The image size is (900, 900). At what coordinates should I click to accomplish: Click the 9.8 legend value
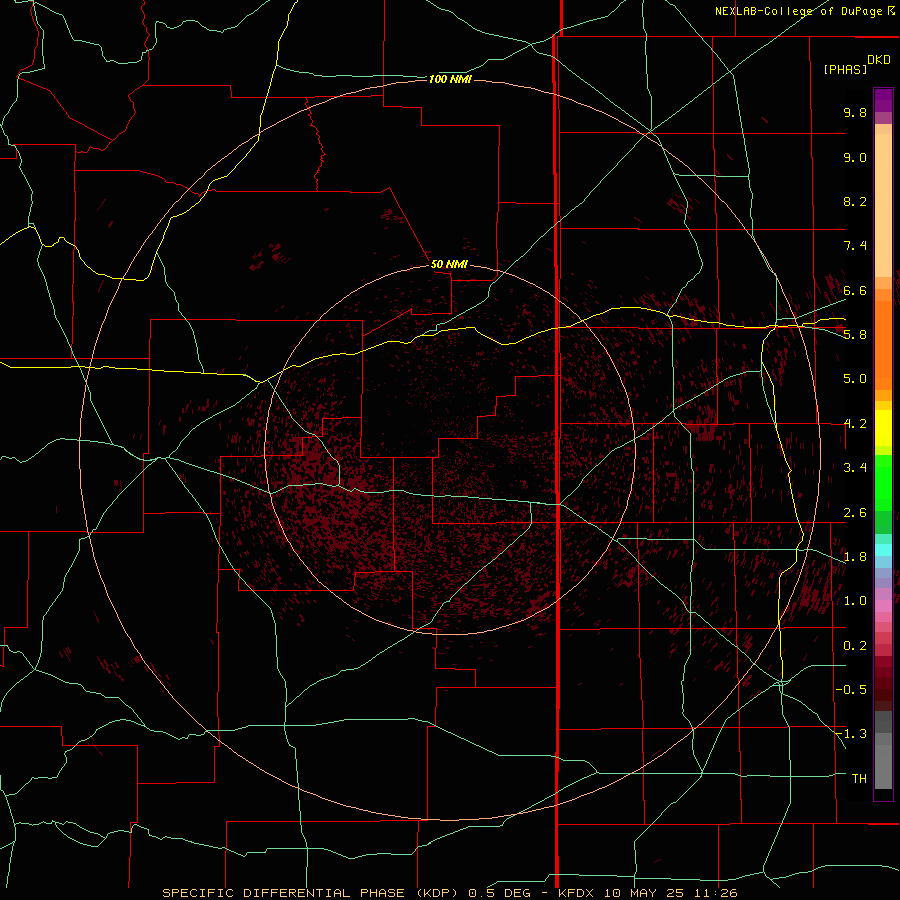coord(855,112)
